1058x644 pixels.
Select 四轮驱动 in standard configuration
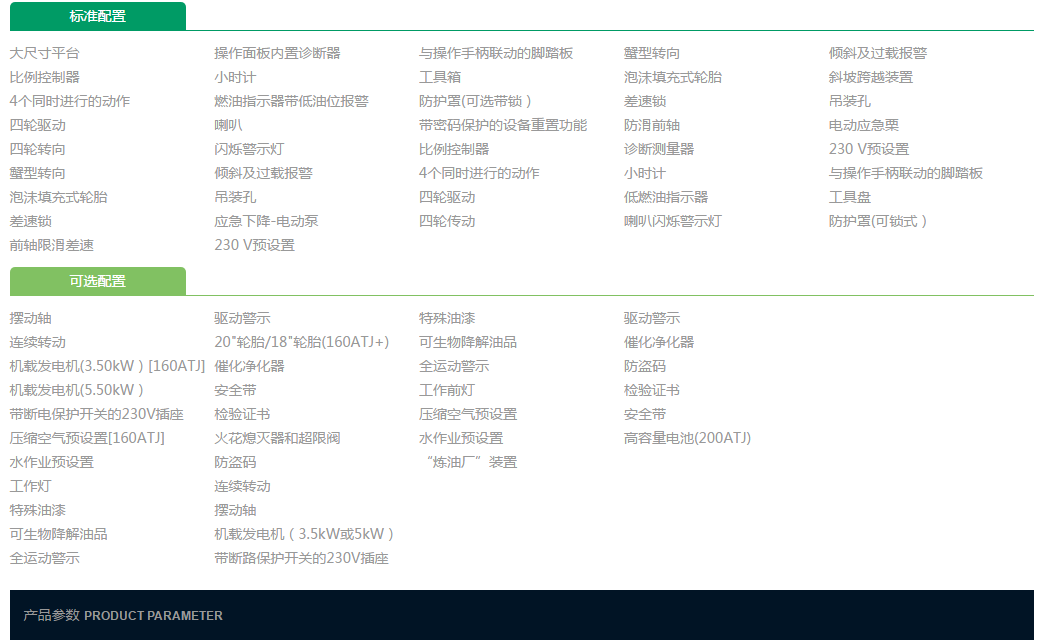point(38,124)
